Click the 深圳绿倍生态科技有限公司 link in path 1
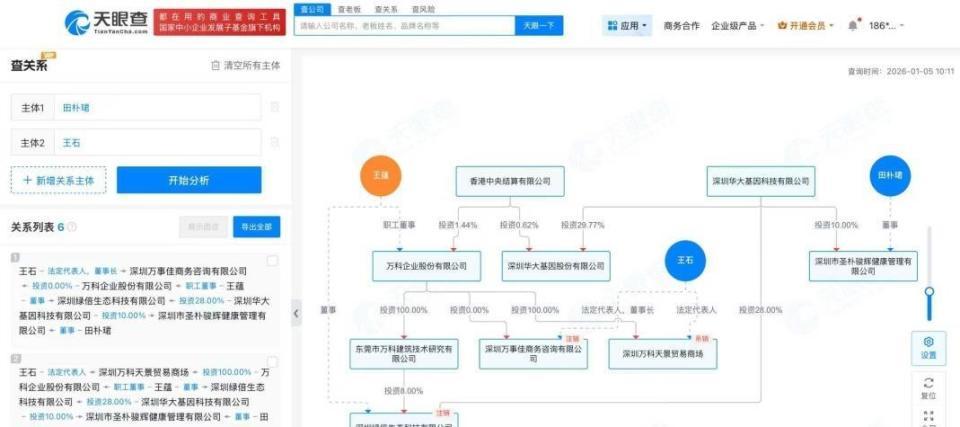 click(x=111, y=301)
